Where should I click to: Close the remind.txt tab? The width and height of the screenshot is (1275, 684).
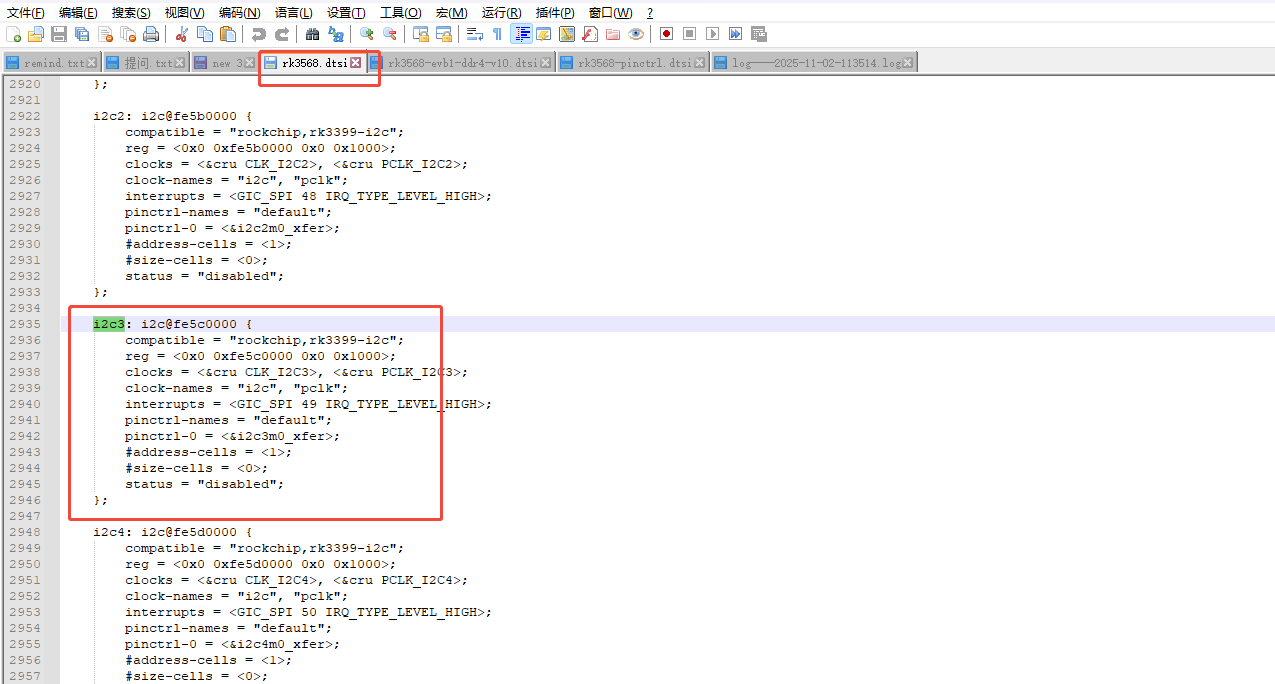coord(92,63)
